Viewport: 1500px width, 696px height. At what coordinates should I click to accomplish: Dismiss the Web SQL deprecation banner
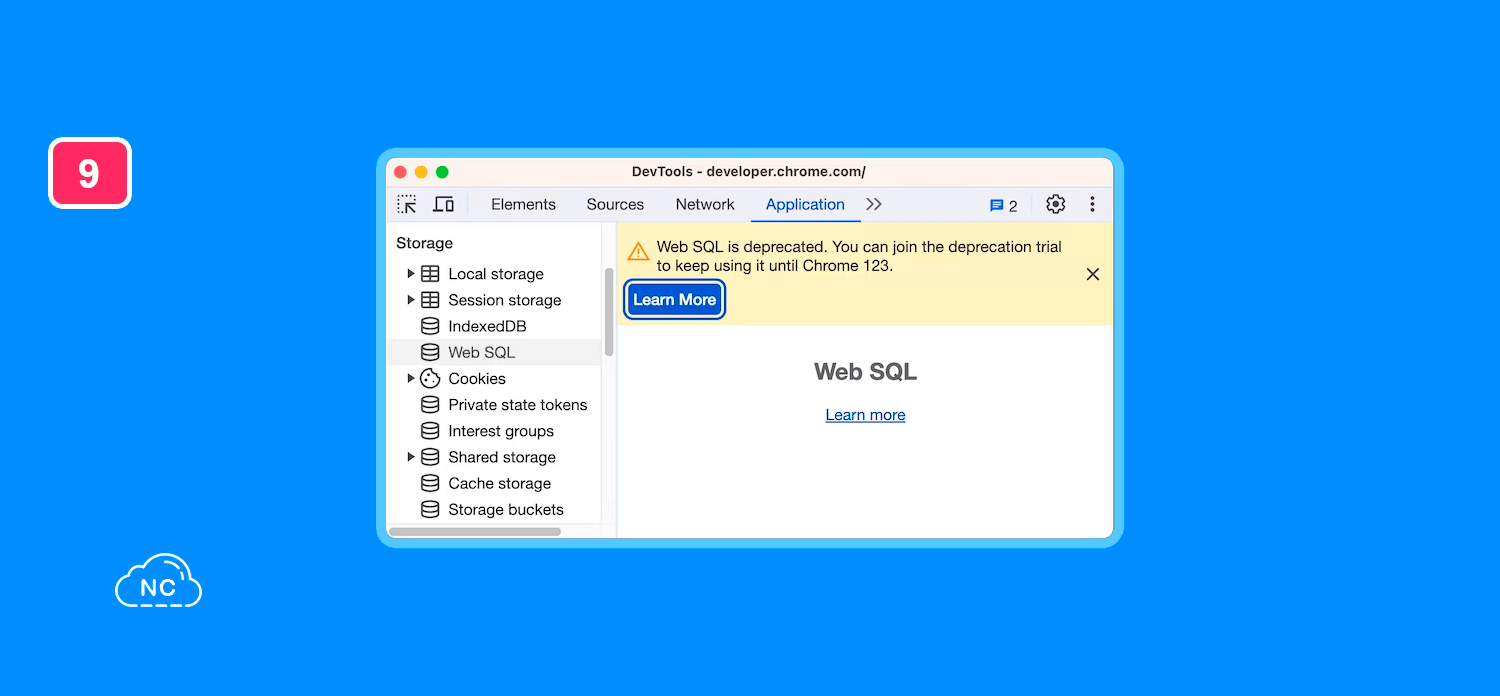click(1093, 274)
